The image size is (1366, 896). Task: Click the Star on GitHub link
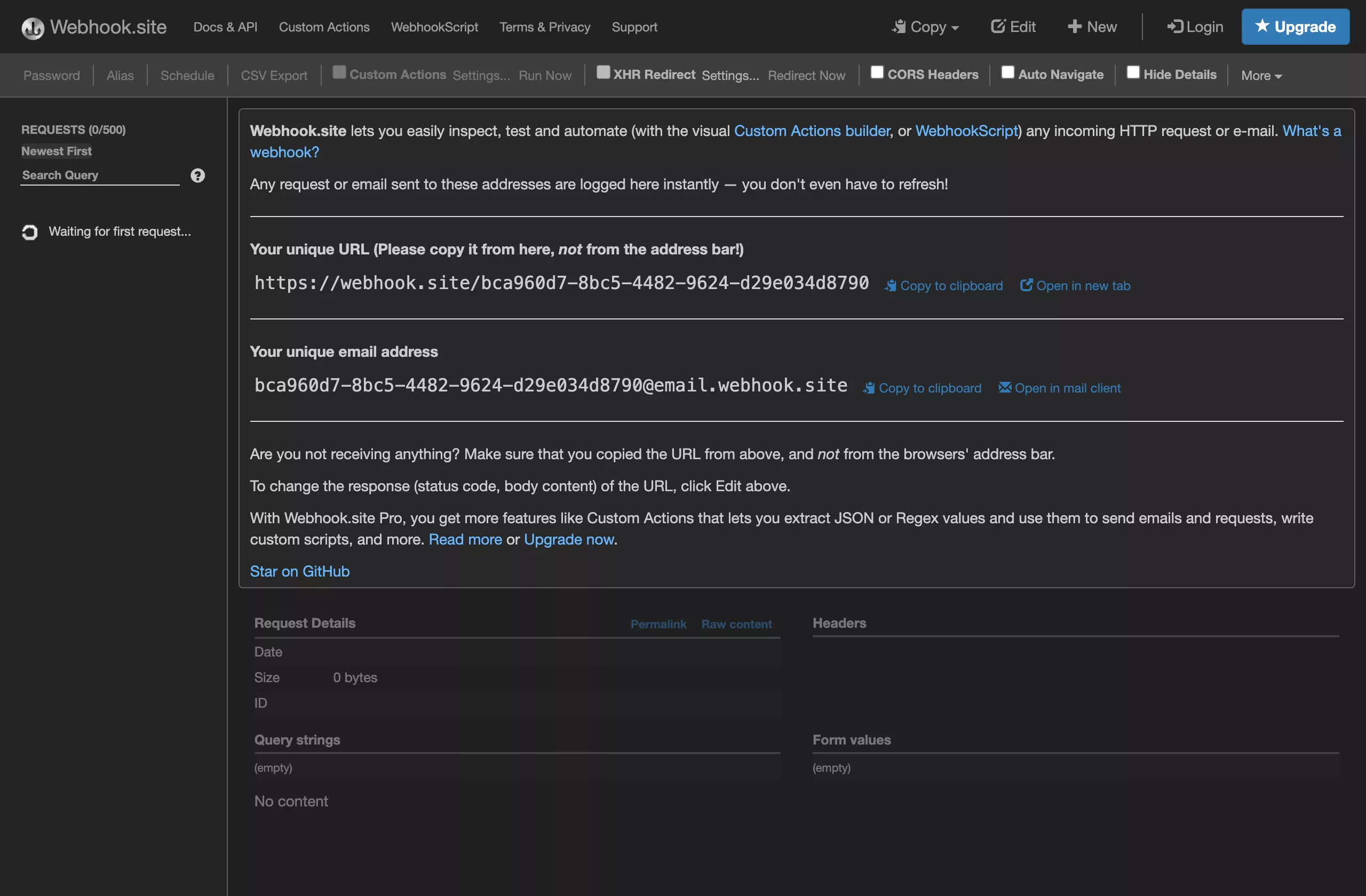point(299,571)
